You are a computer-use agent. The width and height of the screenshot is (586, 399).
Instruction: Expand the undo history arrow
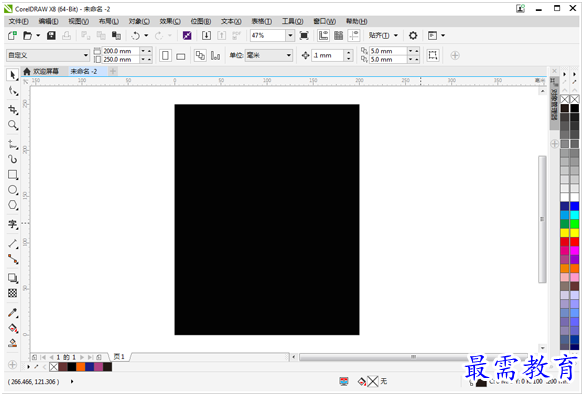click(x=146, y=35)
